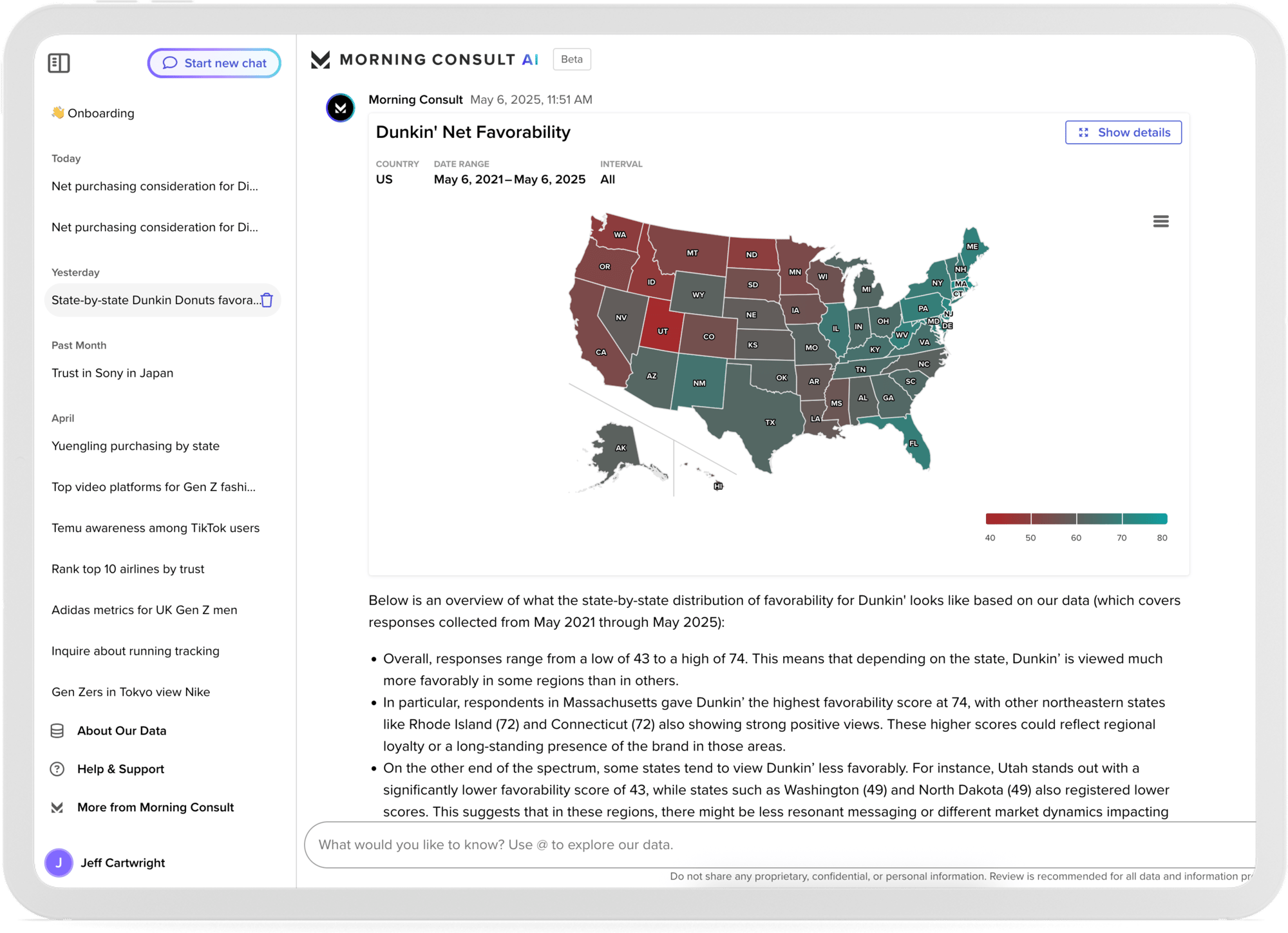Open the About Our Data link
The width and height of the screenshot is (1288, 933).
tap(122, 731)
